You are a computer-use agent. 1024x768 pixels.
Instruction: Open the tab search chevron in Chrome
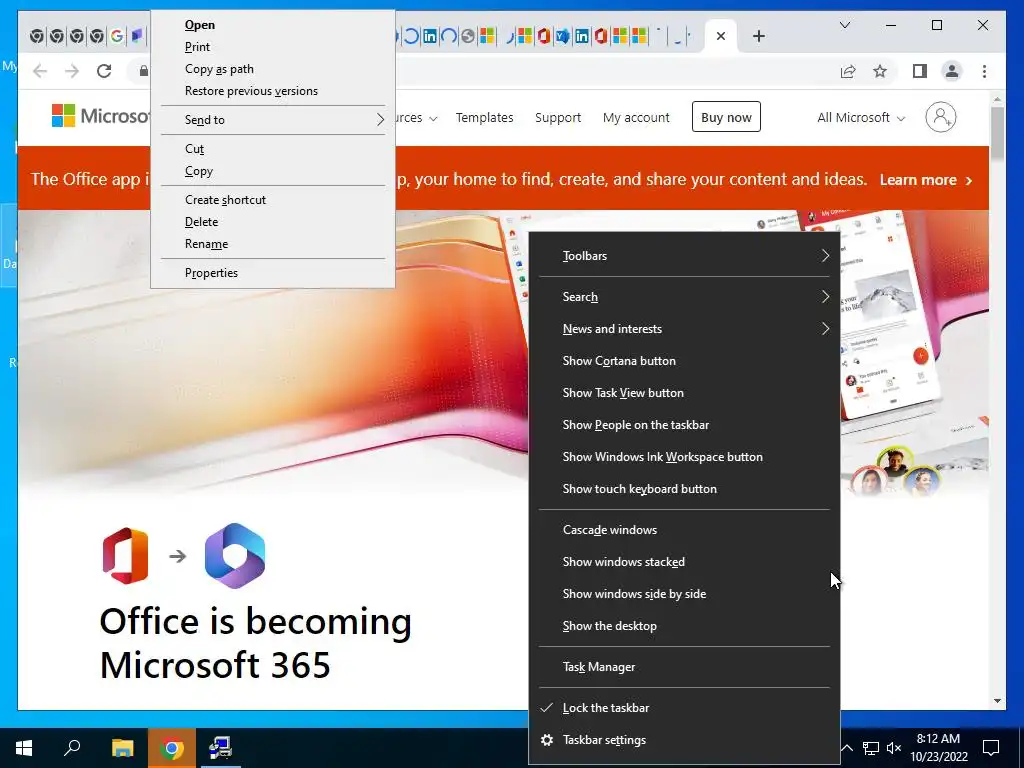tap(844, 25)
